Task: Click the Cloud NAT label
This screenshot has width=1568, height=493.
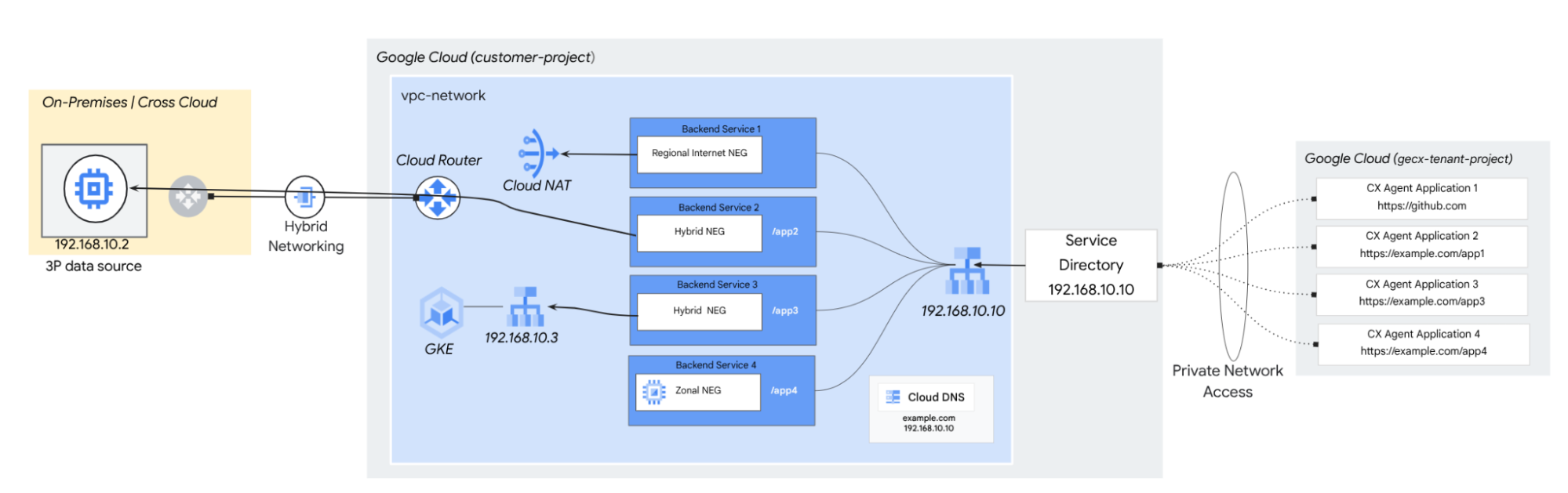Action: [x=537, y=186]
